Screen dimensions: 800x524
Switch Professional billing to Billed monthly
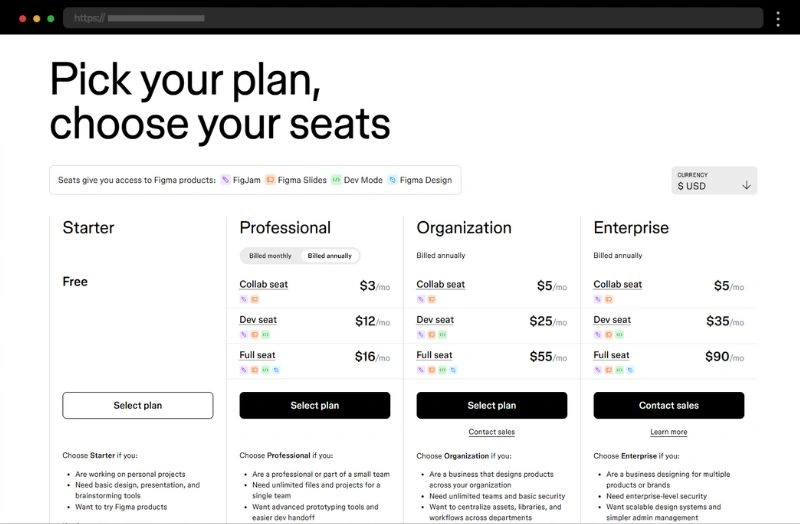click(270, 256)
